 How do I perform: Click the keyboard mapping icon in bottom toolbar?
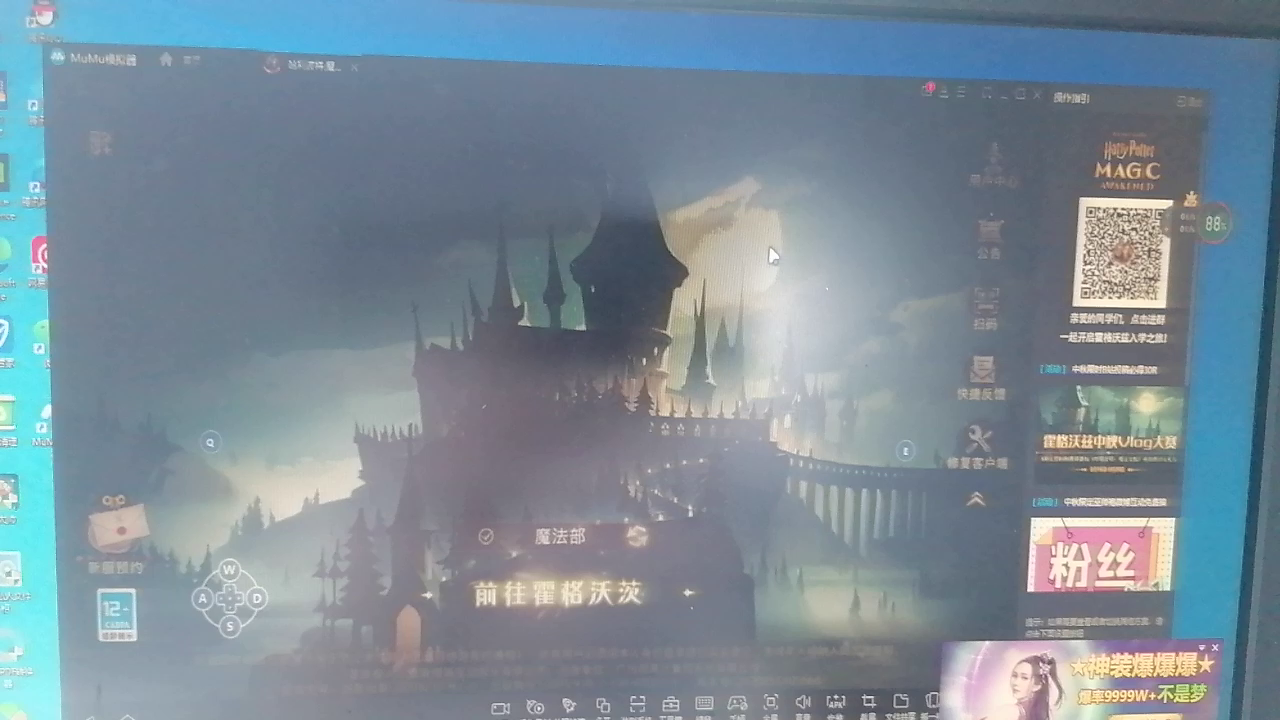(x=704, y=704)
